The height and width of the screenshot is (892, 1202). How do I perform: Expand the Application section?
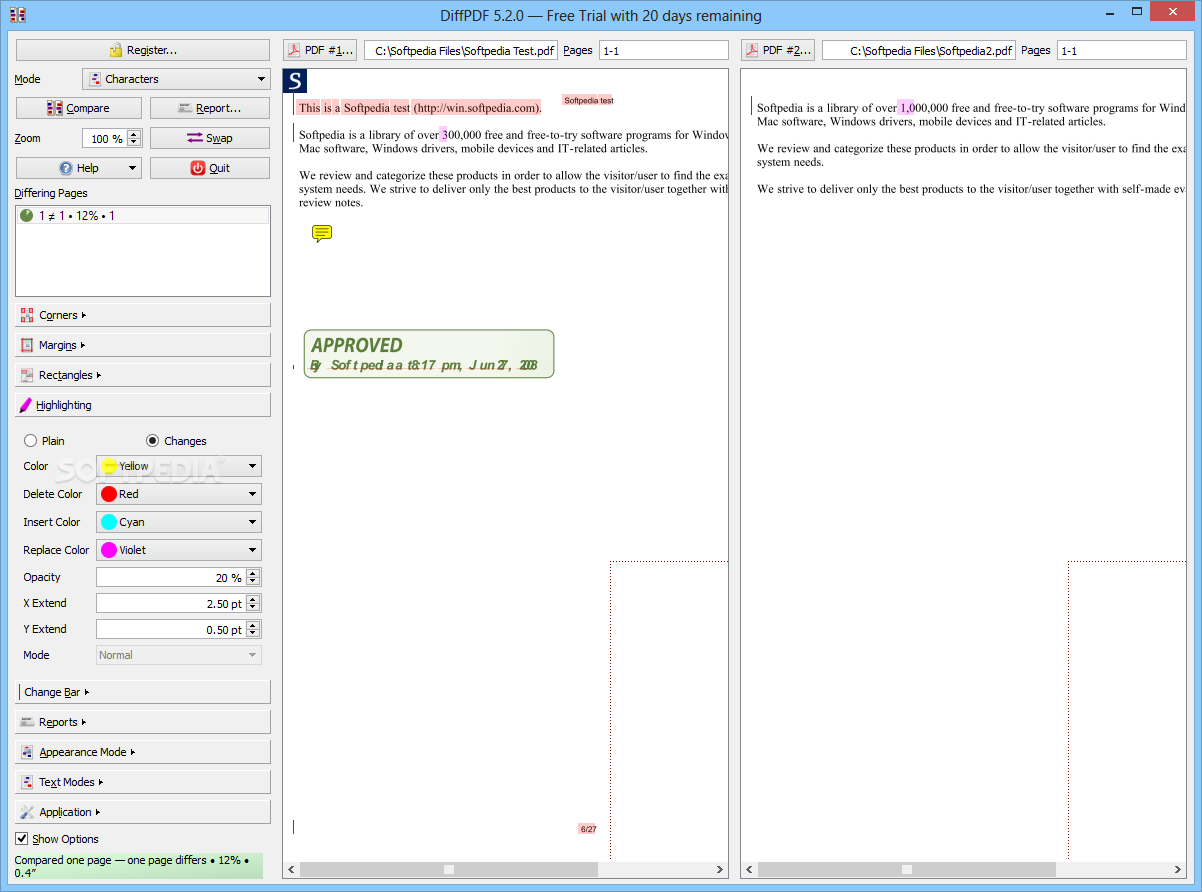[x=143, y=812]
